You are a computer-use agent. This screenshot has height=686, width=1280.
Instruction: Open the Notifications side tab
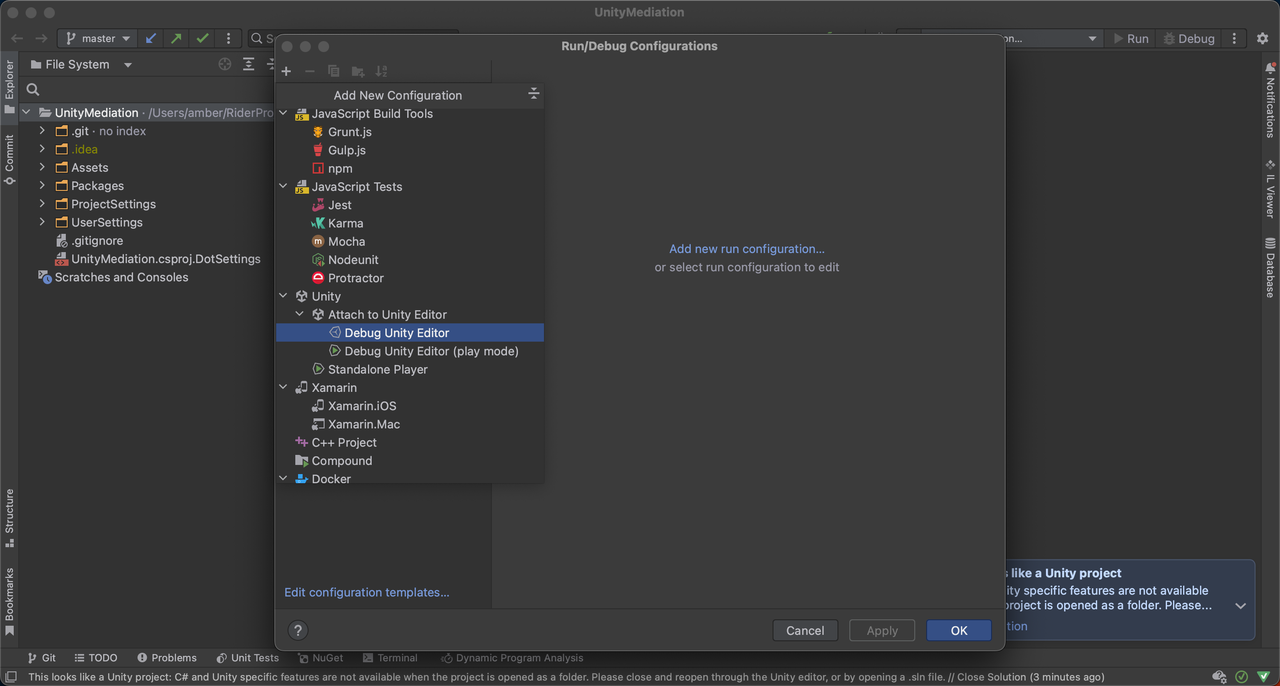coord(1270,100)
